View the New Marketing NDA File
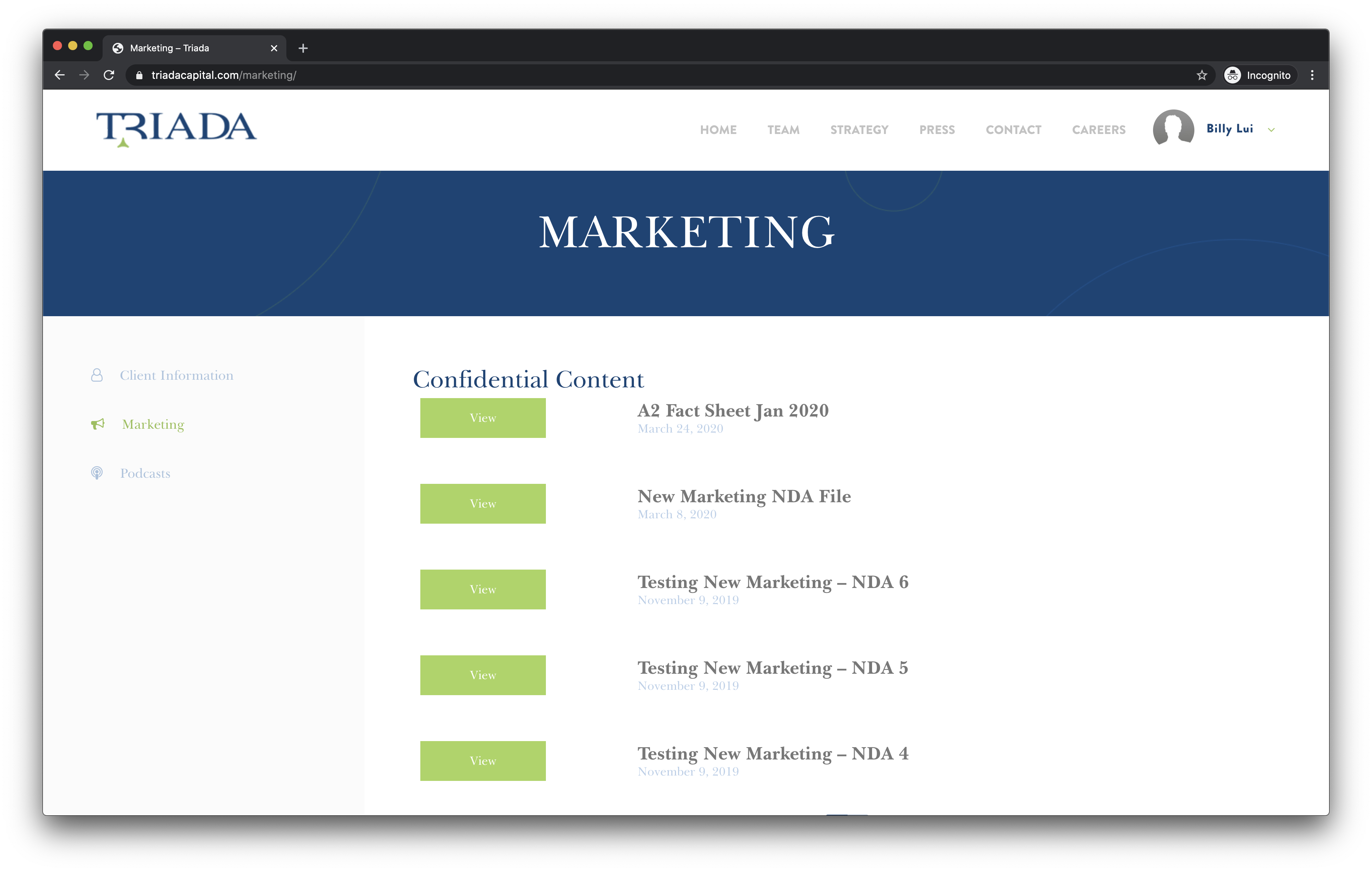The width and height of the screenshot is (1372, 872). click(483, 503)
